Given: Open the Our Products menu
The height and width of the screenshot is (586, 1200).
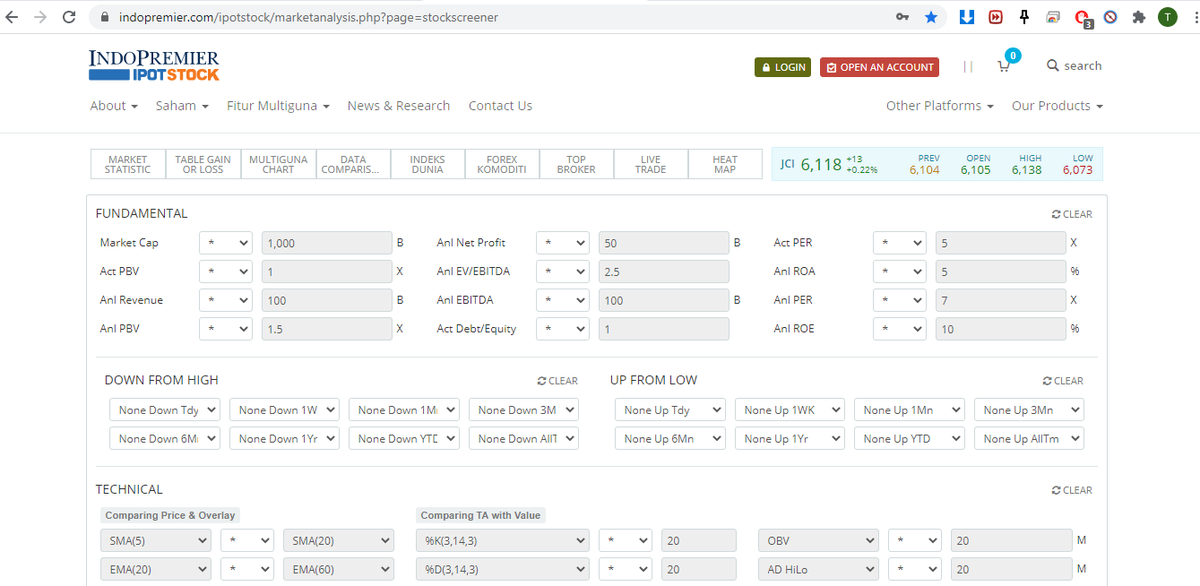Looking at the screenshot, I should (x=1057, y=106).
